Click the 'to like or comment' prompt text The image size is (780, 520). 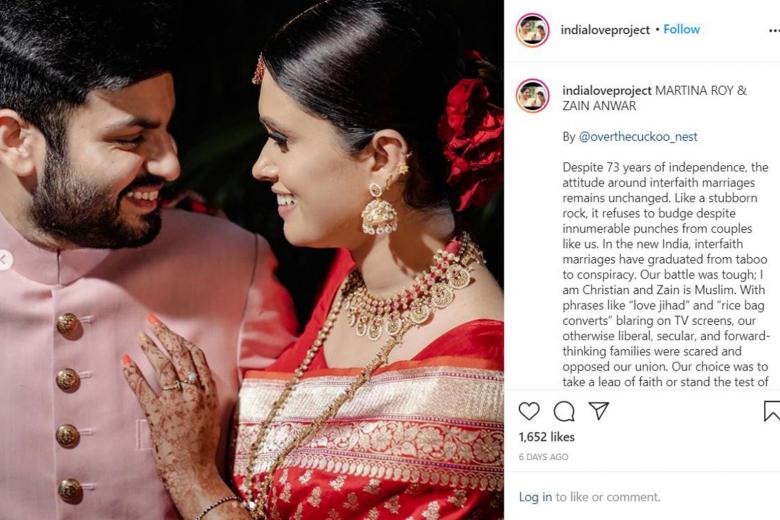[608, 497]
